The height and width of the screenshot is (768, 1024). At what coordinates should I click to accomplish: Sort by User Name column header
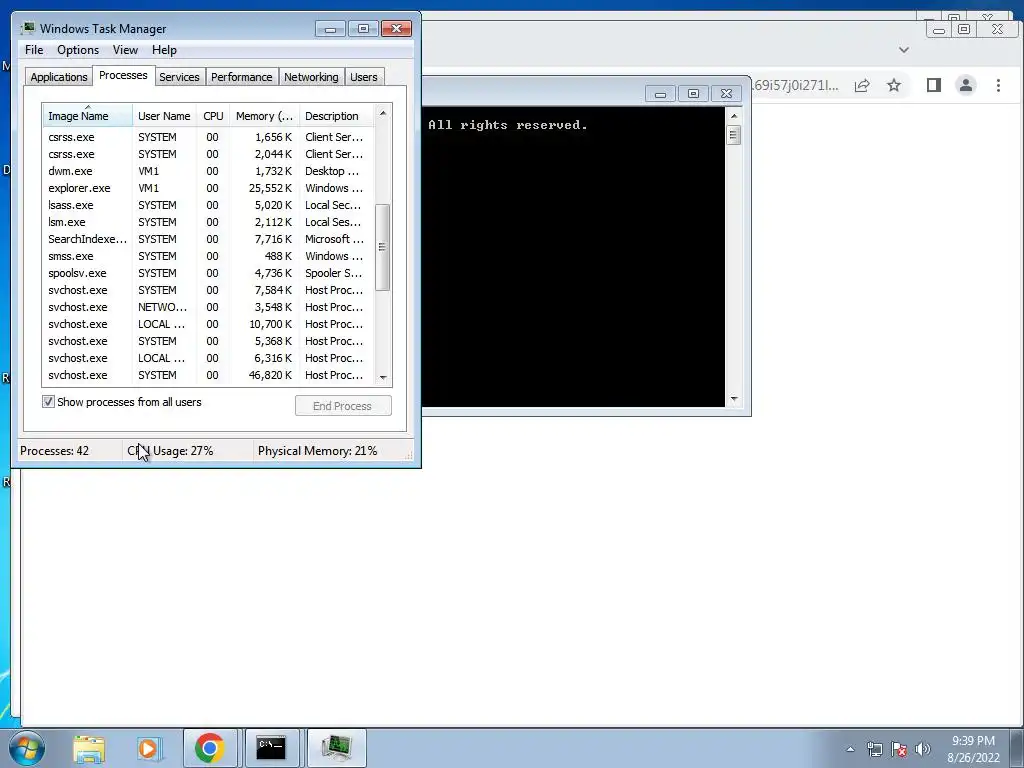164,116
